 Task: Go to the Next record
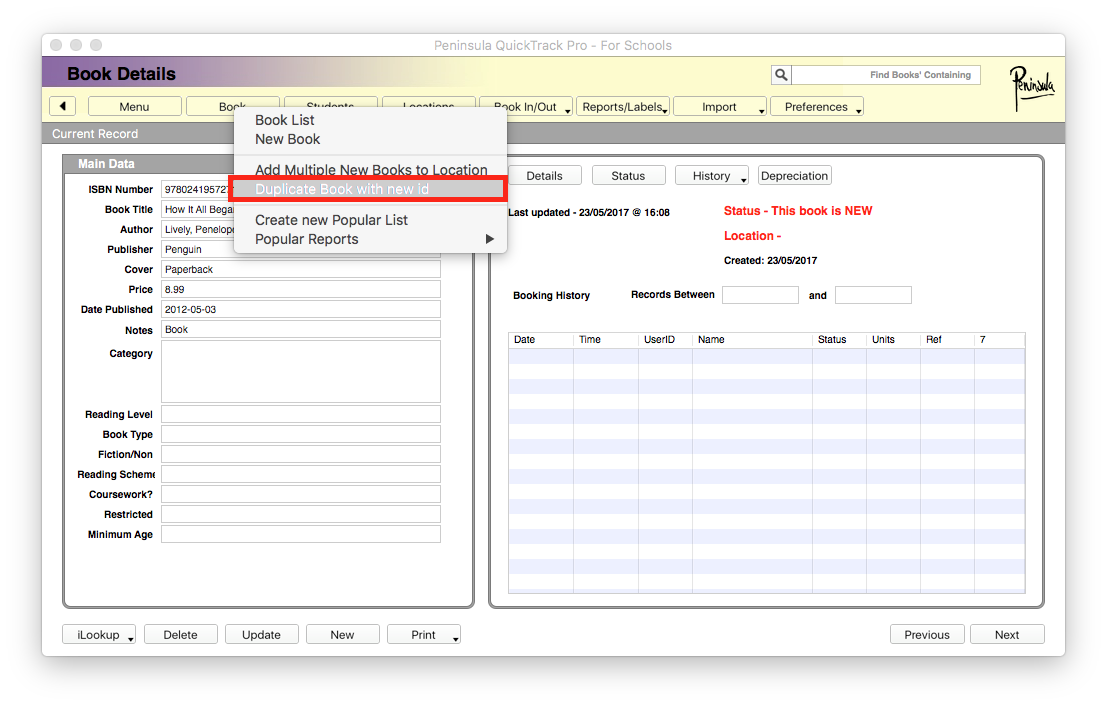click(1007, 635)
